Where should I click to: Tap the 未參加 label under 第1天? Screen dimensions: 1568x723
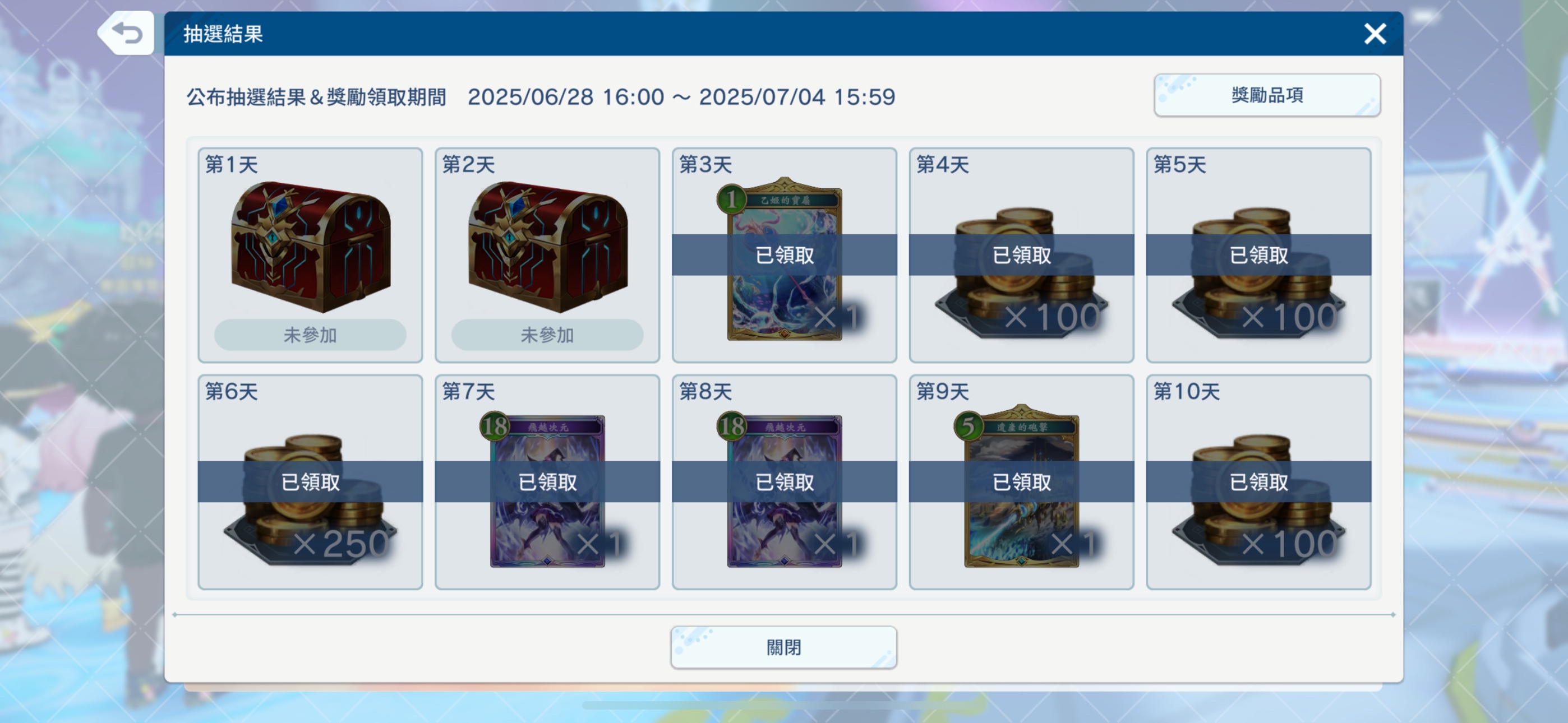point(310,335)
